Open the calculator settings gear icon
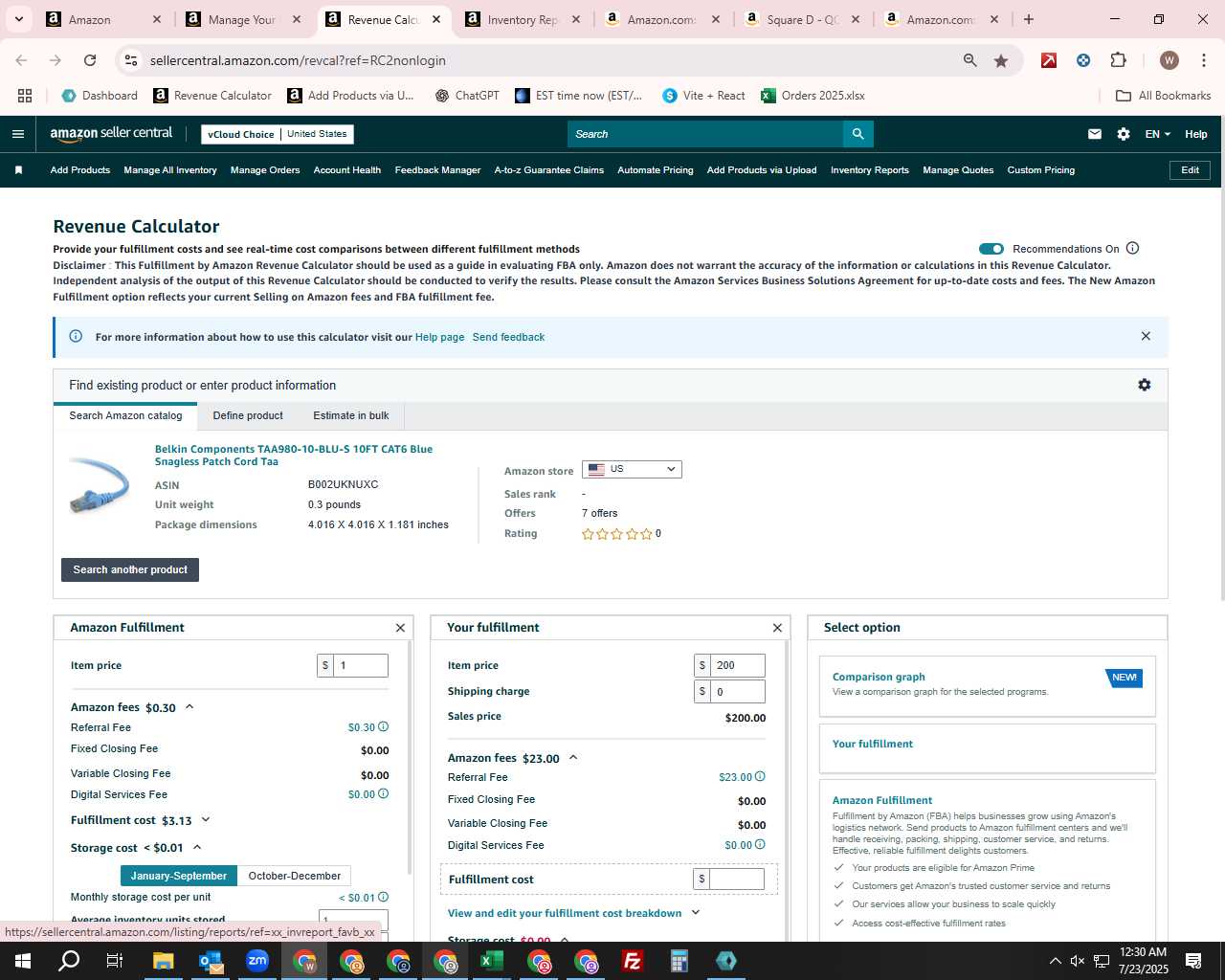The height and width of the screenshot is (980, 1225). click(x=1144, y=385)
